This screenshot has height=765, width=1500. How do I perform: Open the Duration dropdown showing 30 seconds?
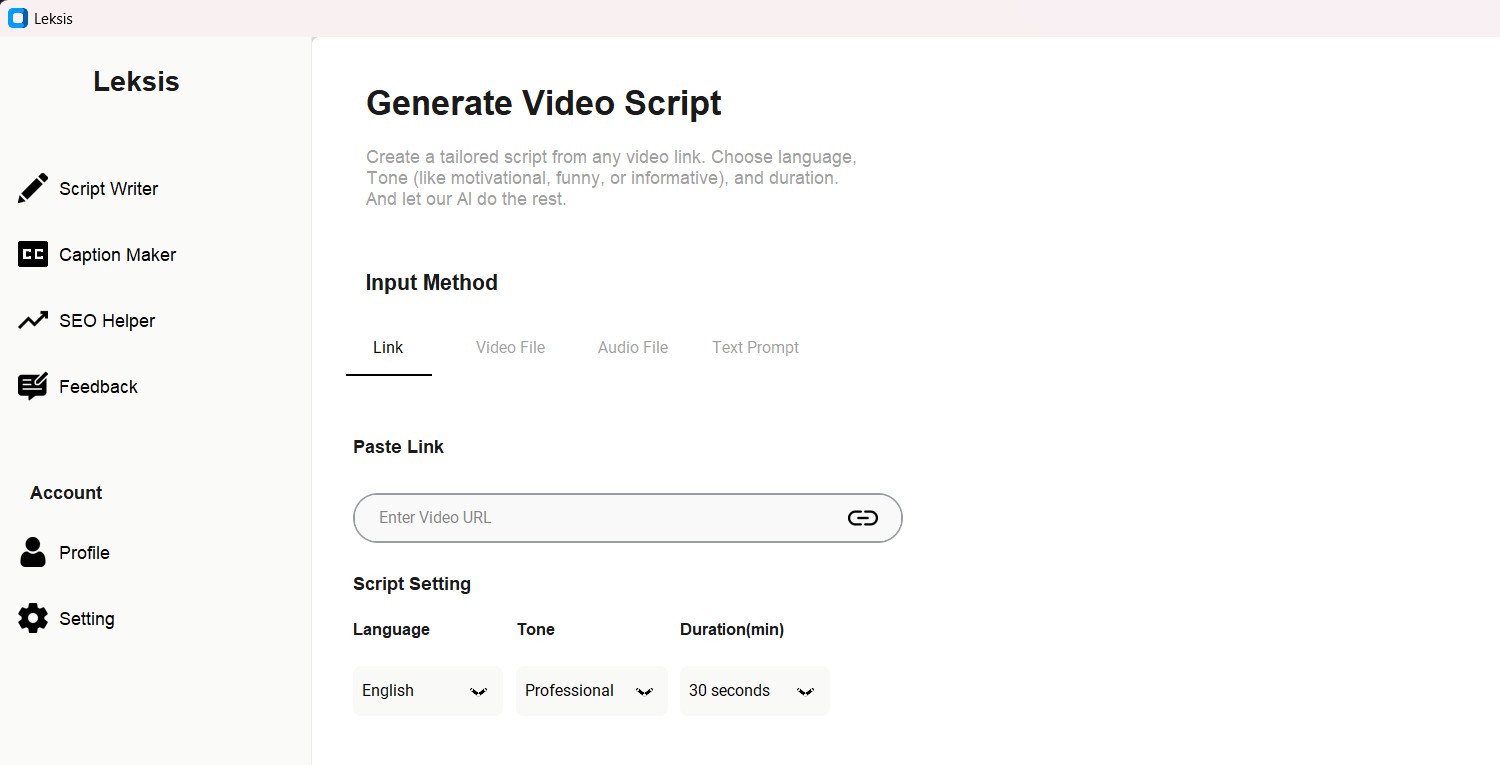[754, 691]
